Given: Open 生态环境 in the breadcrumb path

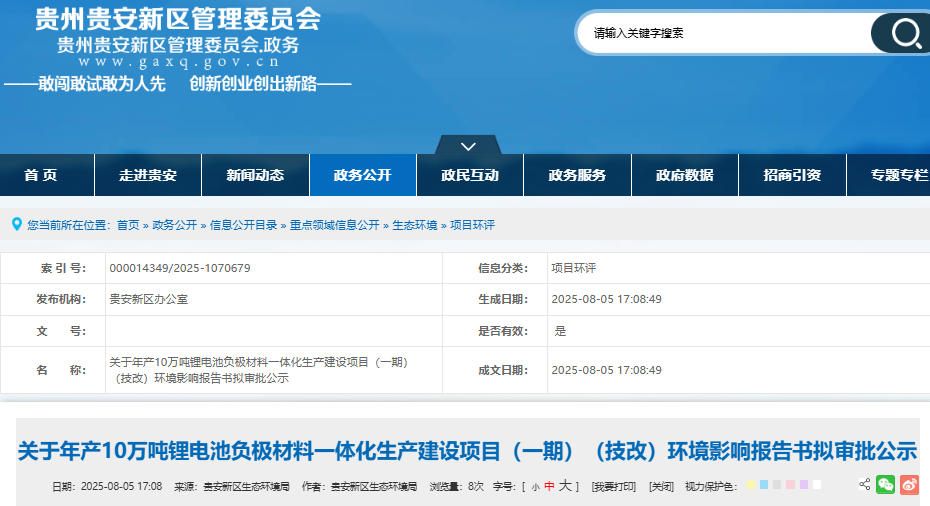Looking at the screenshot, I should (414, 225).
